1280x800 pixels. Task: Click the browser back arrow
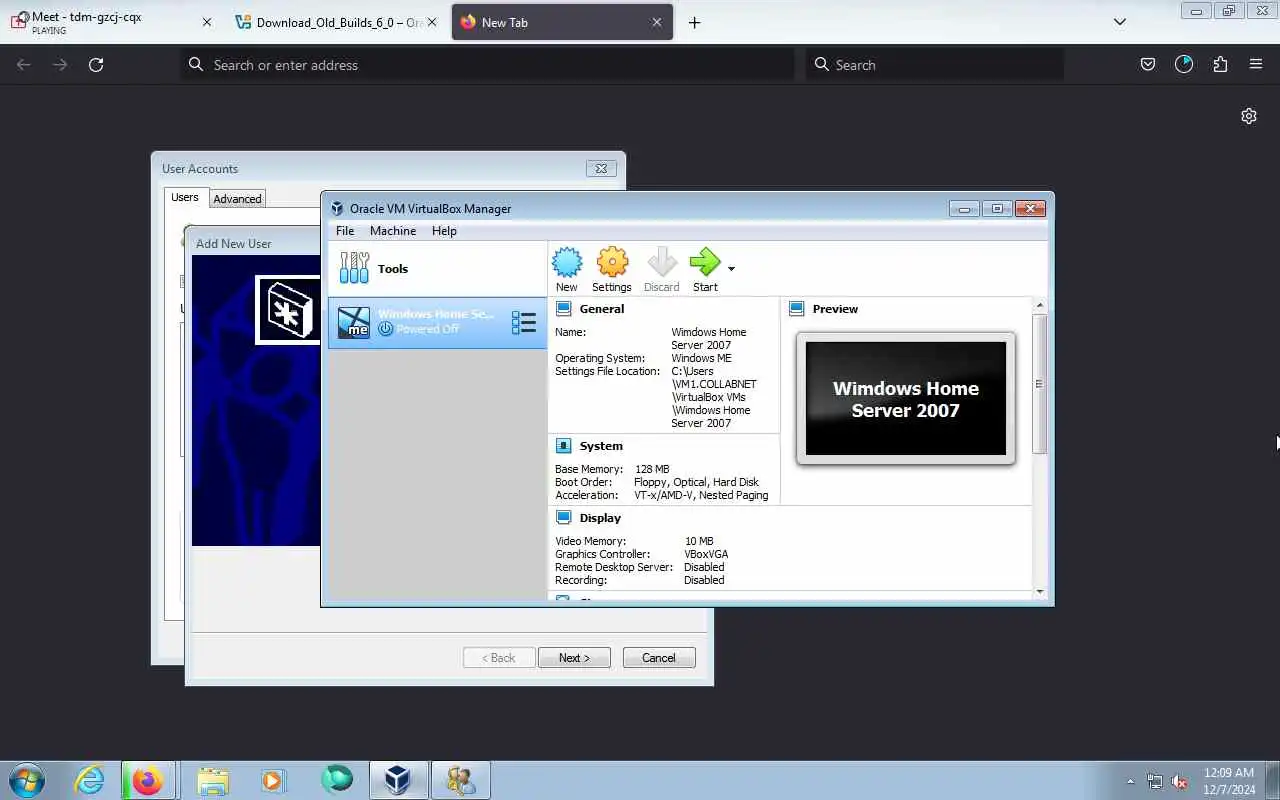[24, 64]
